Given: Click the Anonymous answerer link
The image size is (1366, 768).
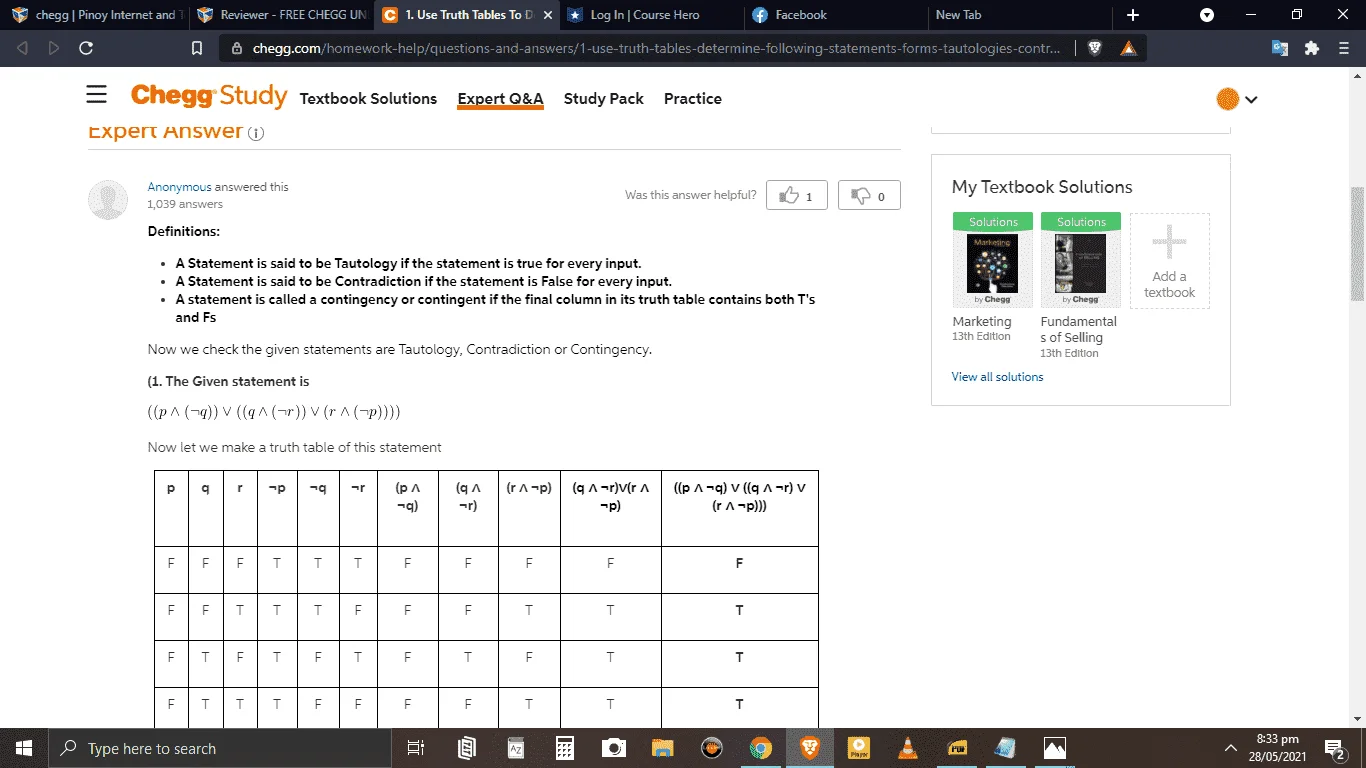Looking at the screenshot, I should click(x=180, y=187).
